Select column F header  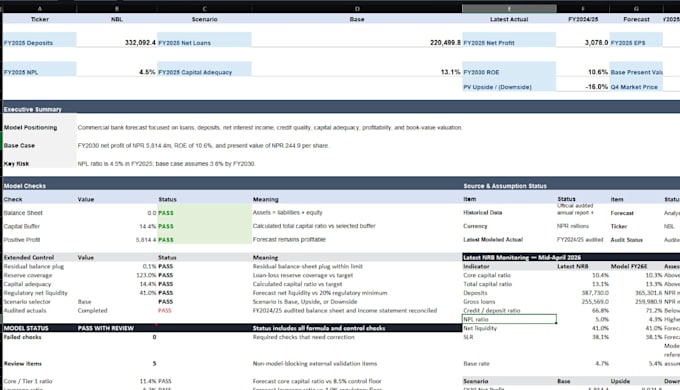pos(583,8)
